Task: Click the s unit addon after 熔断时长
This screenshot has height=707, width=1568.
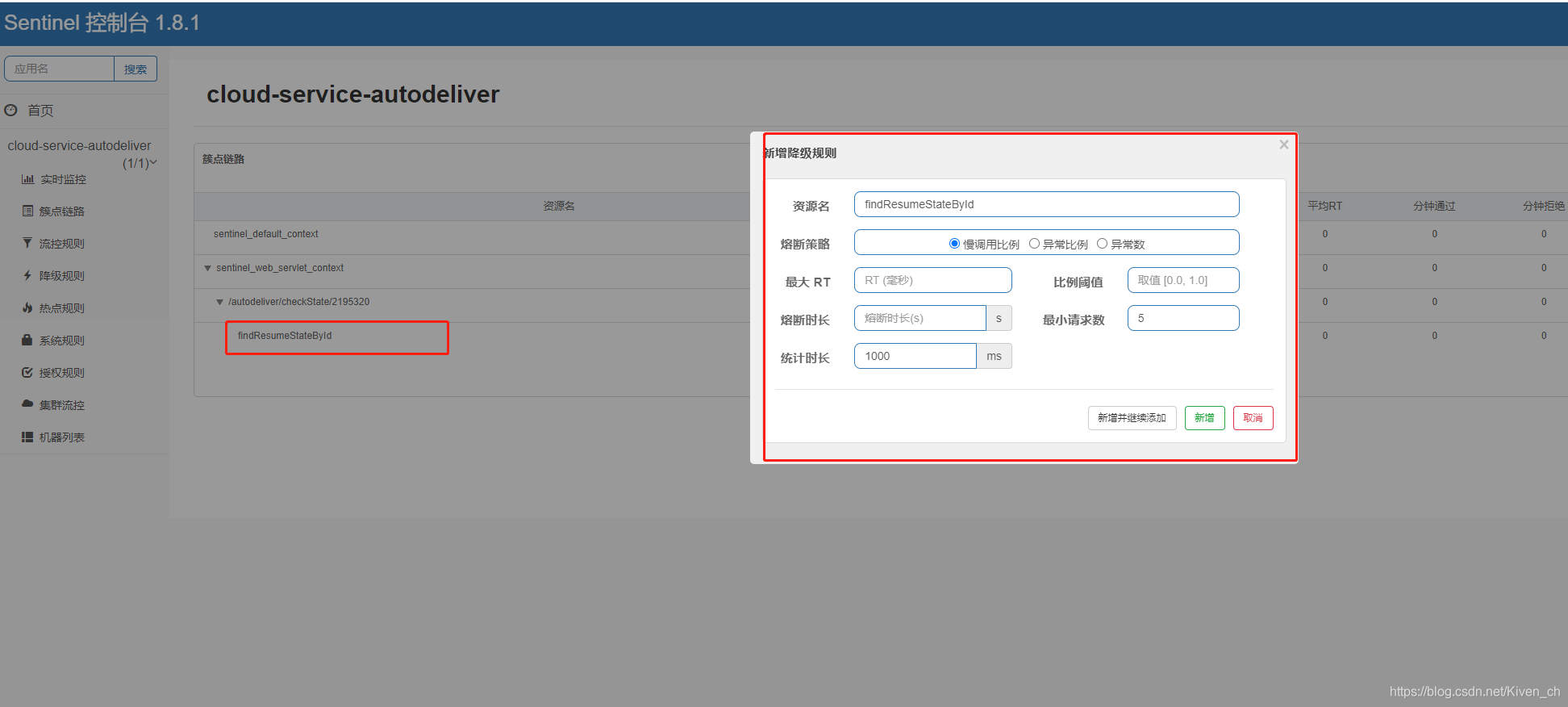Action: click(999, 318)
